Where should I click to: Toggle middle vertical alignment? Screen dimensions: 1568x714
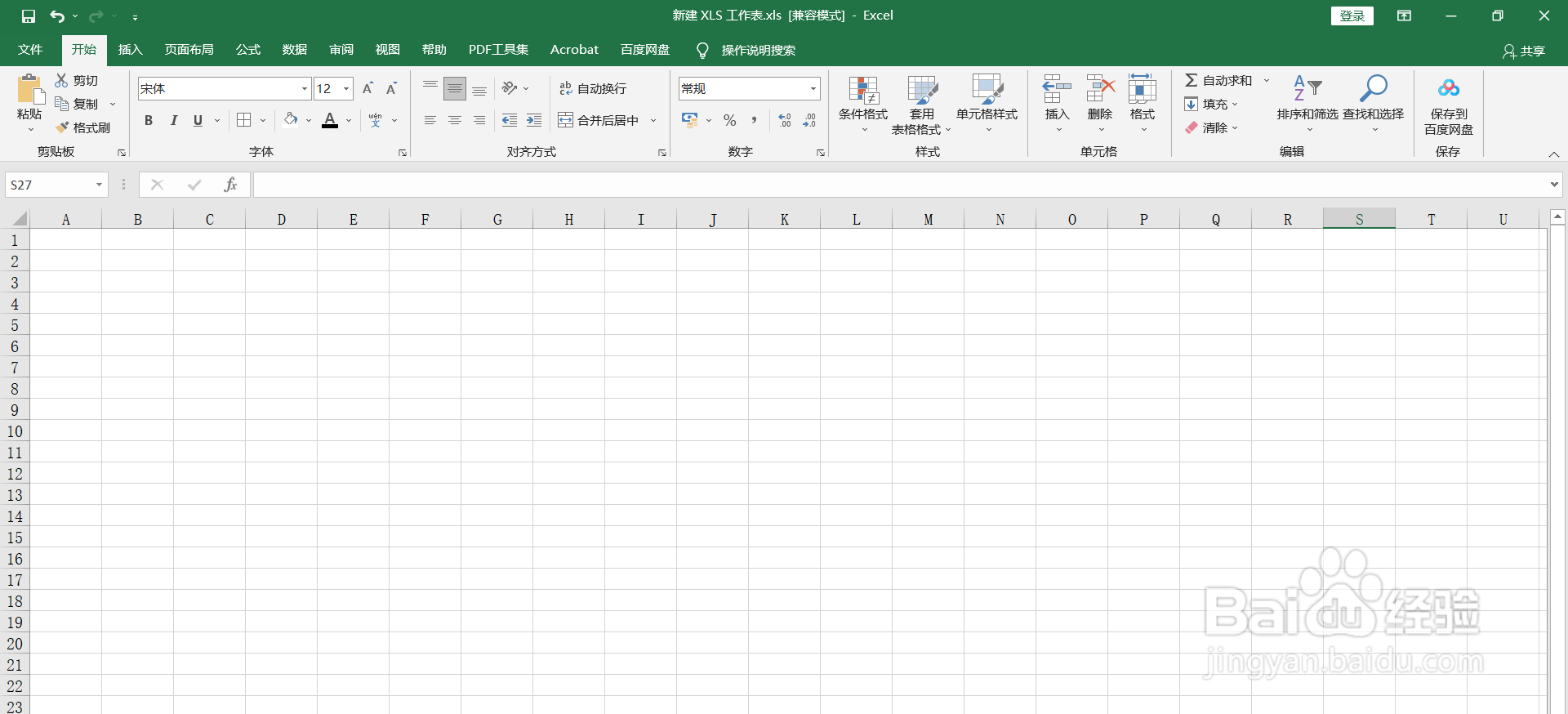[455, 88]
